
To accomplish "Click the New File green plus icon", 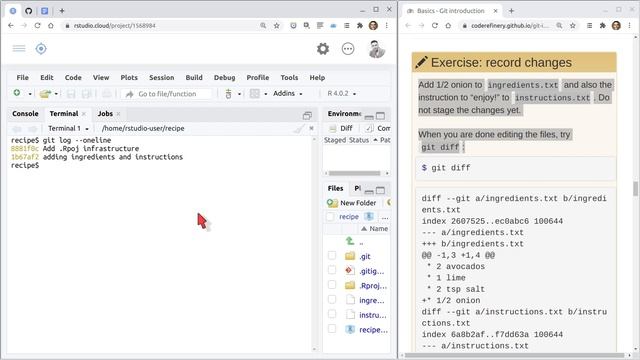I will (x=17, y=93).
